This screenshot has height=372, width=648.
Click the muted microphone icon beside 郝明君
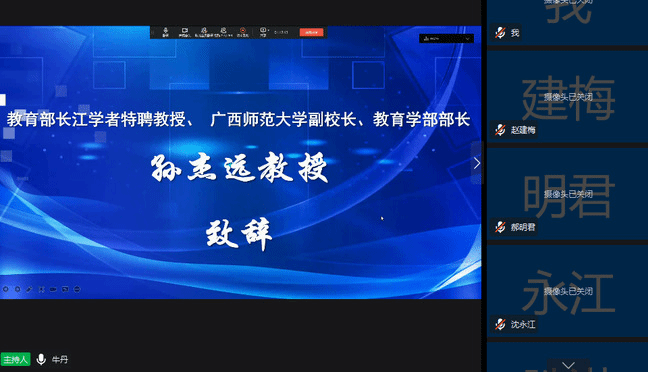pyautogui.click(x=500, y=227)
